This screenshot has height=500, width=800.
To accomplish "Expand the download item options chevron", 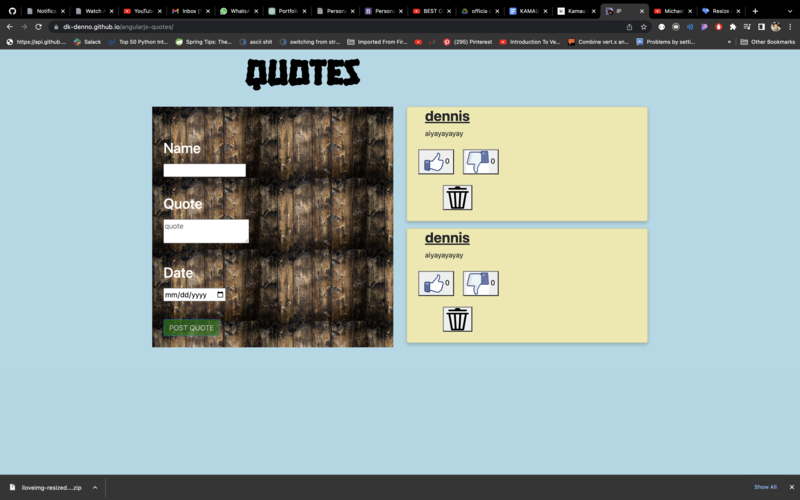I will click(95, 487).
